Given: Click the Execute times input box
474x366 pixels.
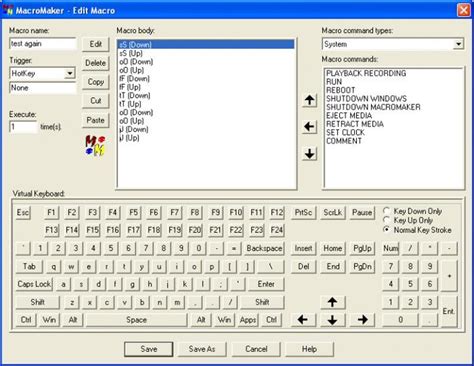Looking at the screenshot, I should click(24, 127).
